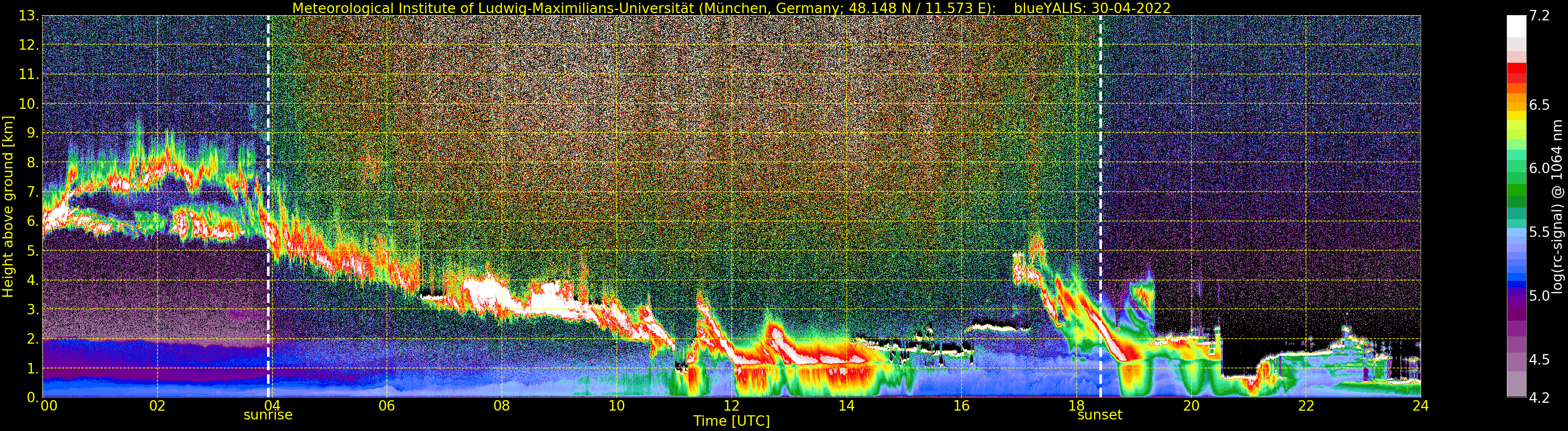
Task: Click the 'sunset' label below the axis
Action: (x=1099, y=415)
